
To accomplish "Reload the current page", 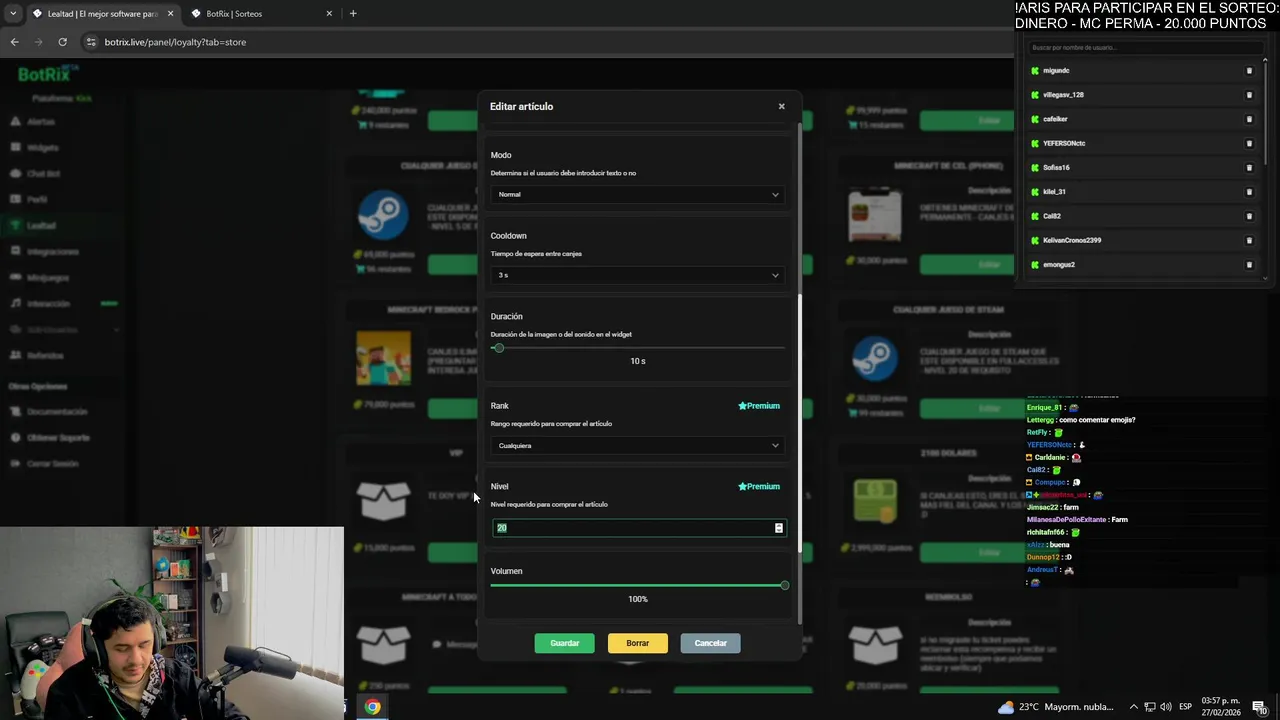I will 62,42.
